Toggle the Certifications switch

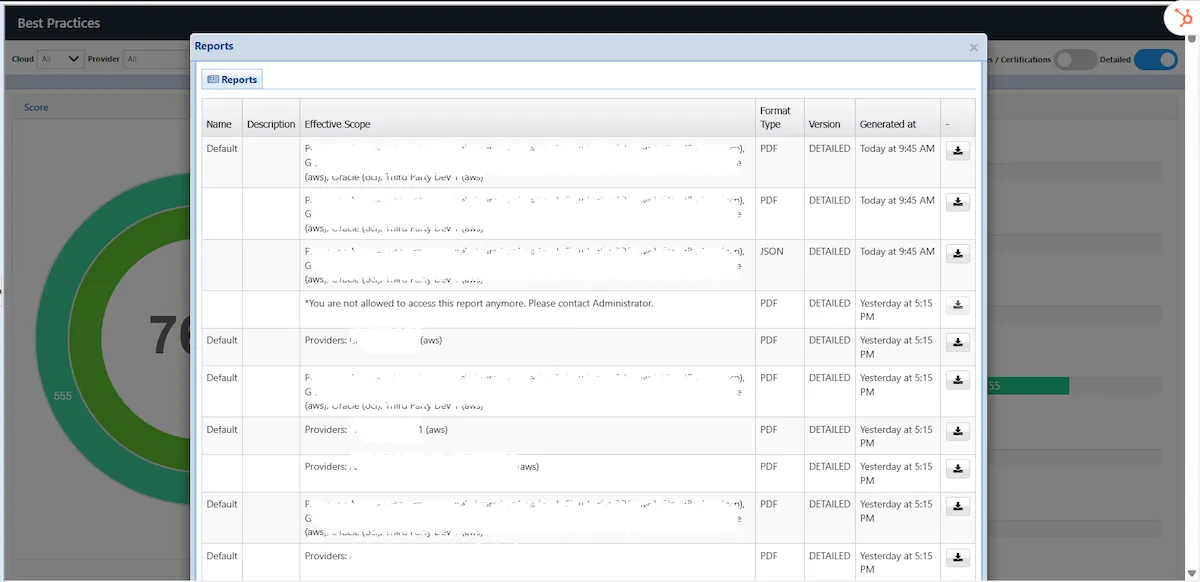[1076, 60]
